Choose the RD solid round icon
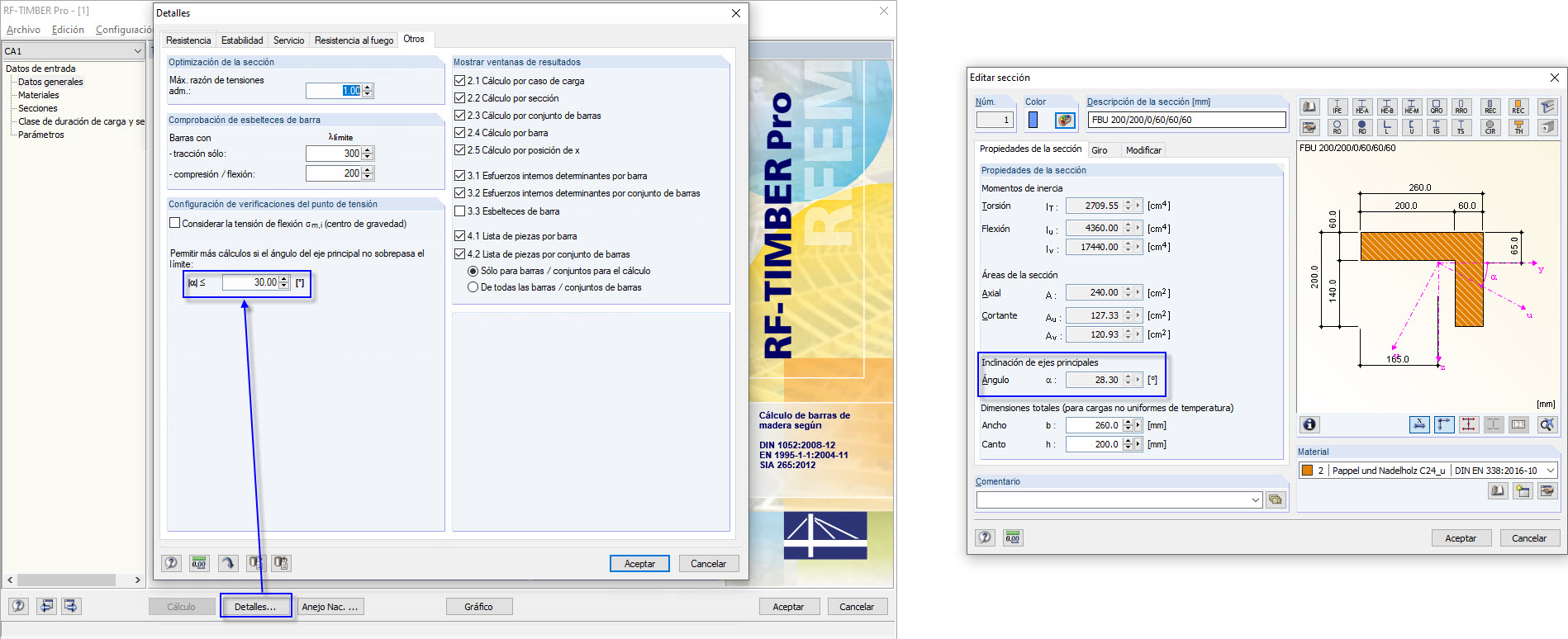The image size is (1568, 639). coord(1362,128)
